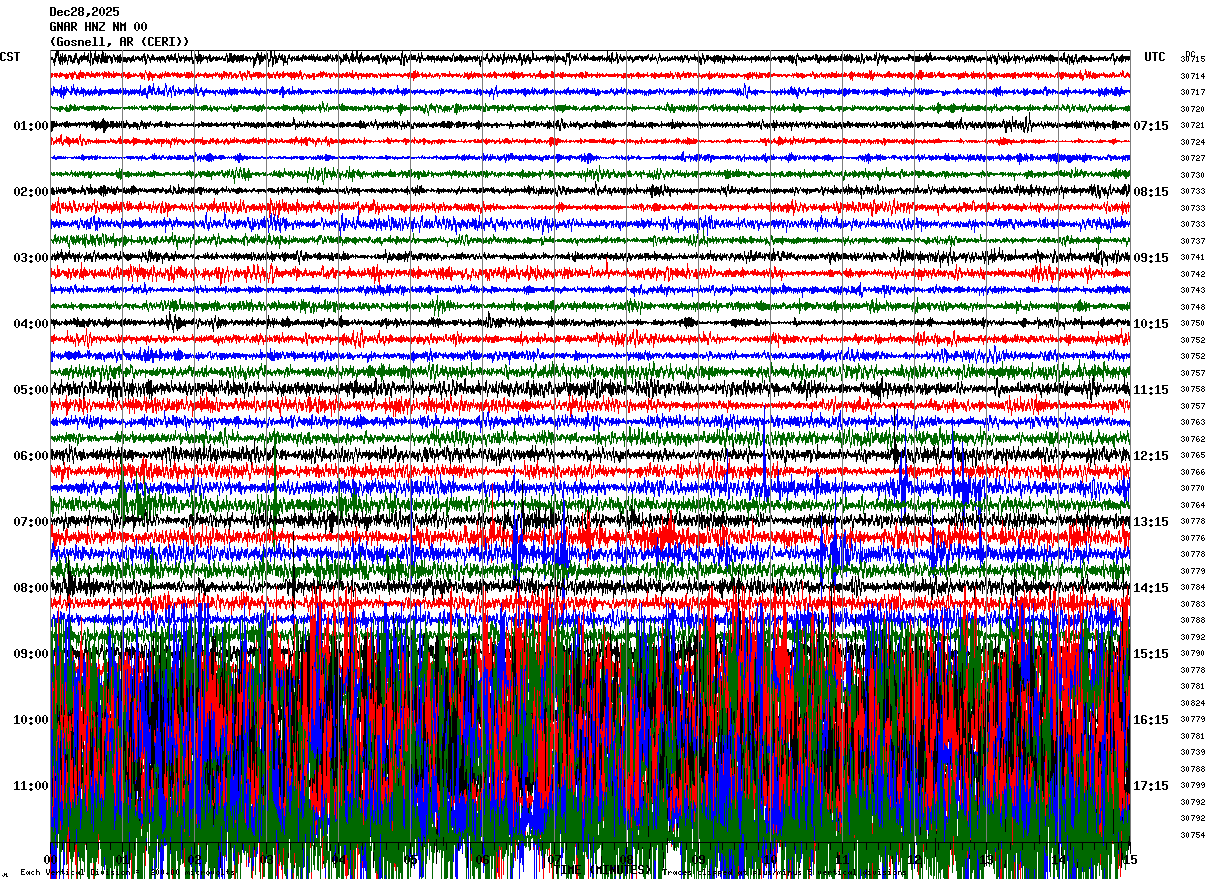Select the 10:00 CST time label
The height and width of the screenshot is (886, 1210).
coord(31,720)
